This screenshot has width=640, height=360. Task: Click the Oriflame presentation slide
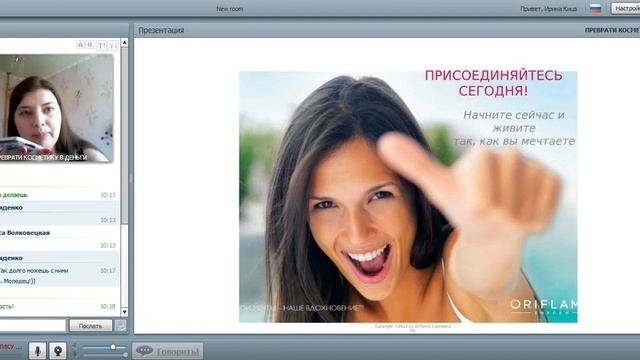[408, 197]
